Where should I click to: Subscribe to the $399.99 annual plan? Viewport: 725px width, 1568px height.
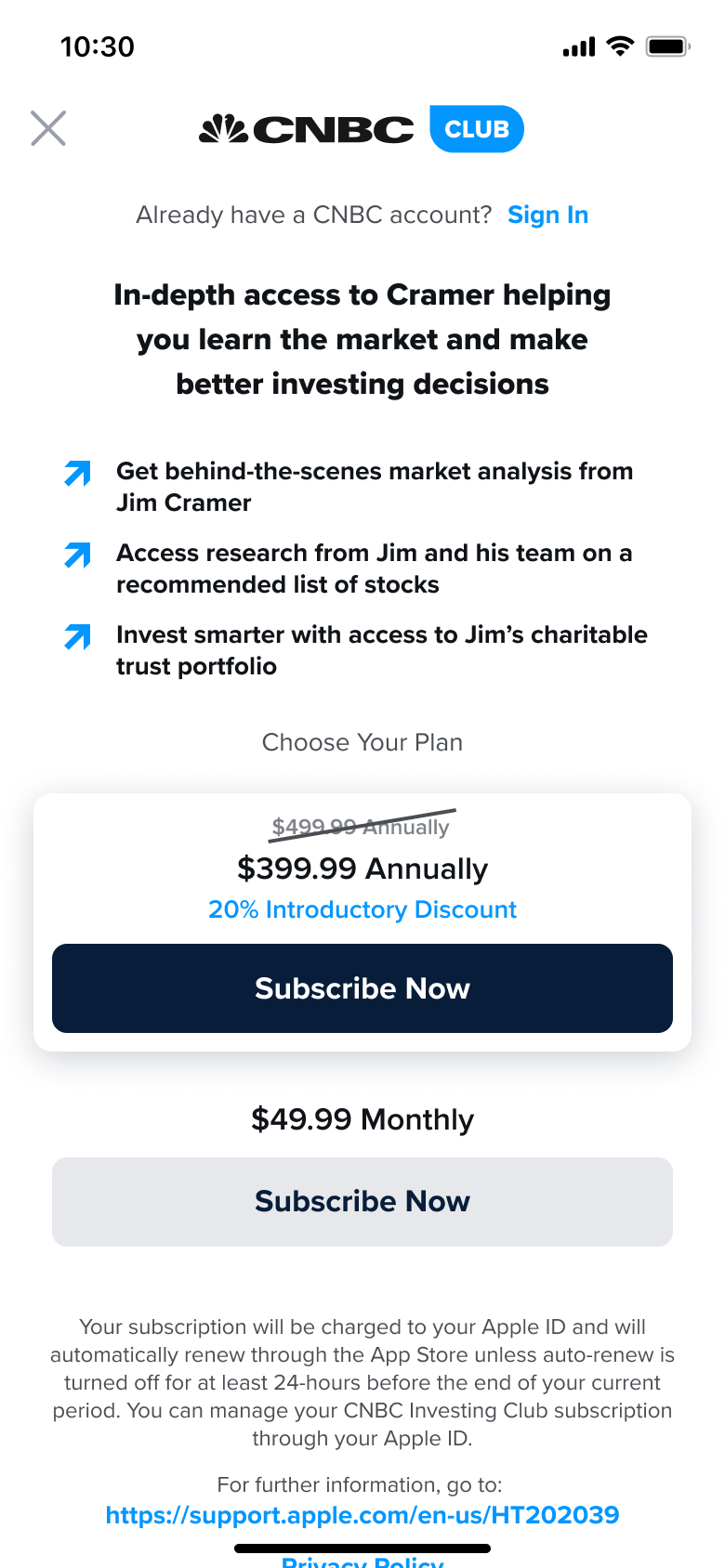coord(362,988)
